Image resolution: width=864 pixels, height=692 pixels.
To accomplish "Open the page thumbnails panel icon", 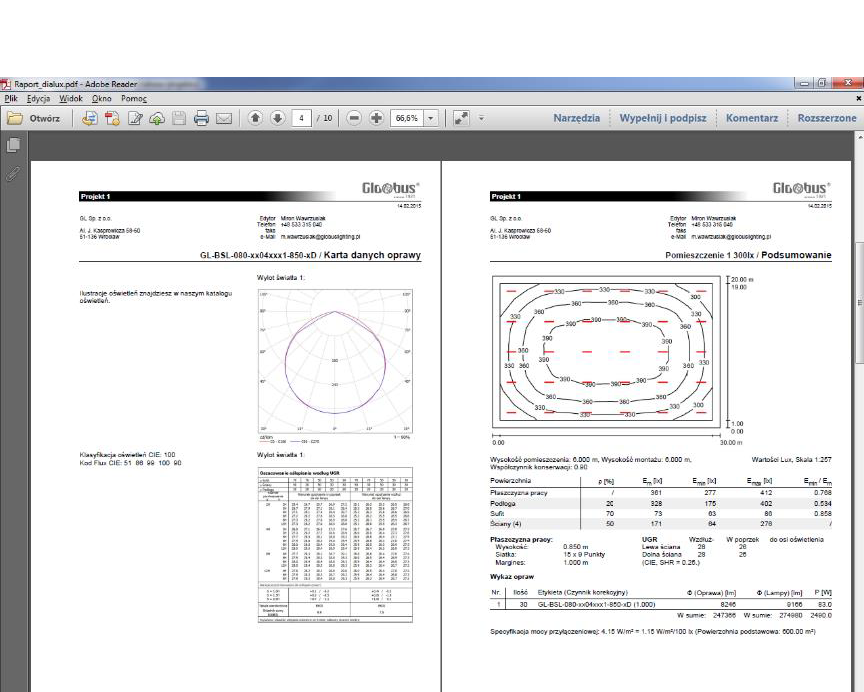I will 13,145.
